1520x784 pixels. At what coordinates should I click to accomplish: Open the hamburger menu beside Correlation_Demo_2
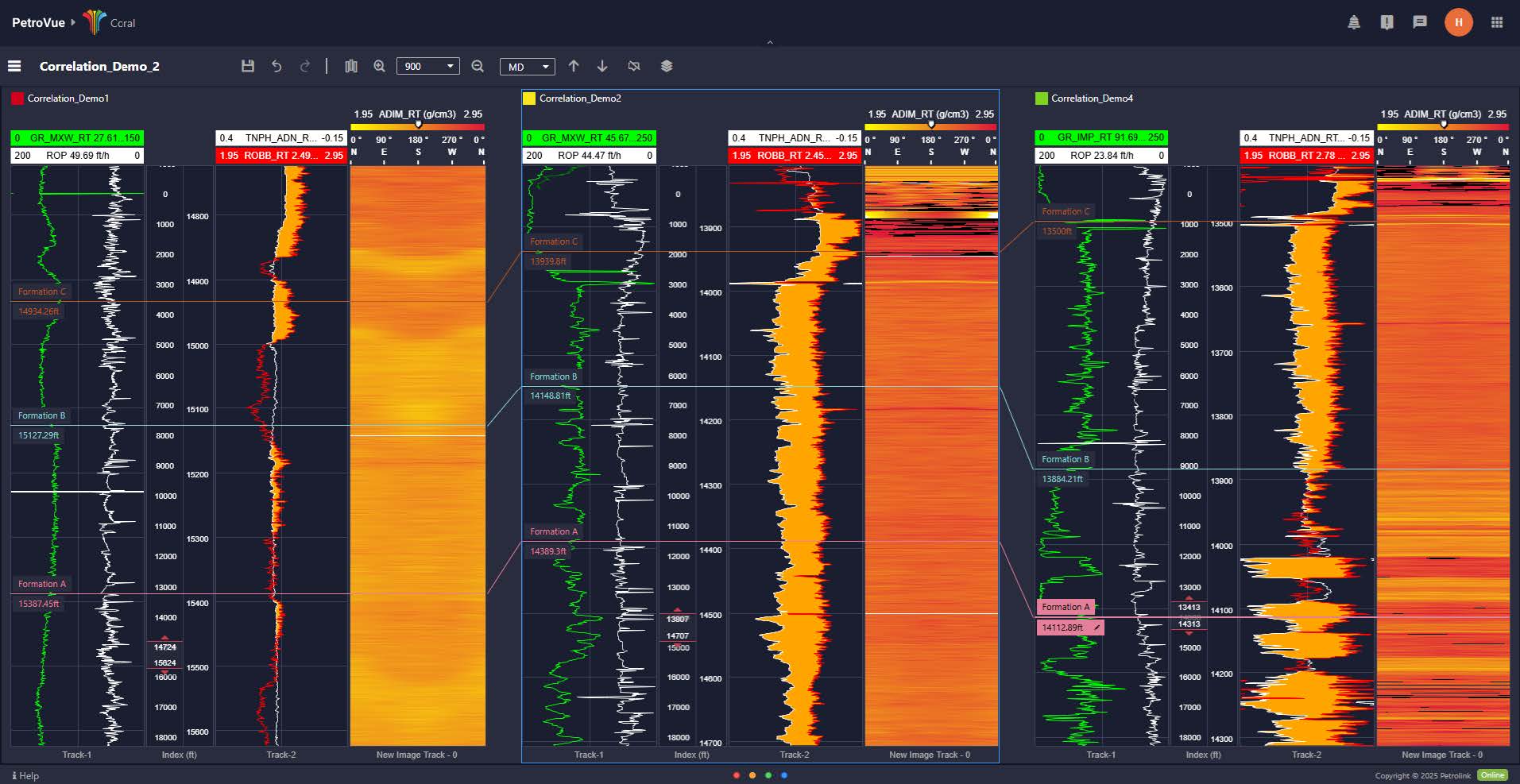[x=14, y=66]
